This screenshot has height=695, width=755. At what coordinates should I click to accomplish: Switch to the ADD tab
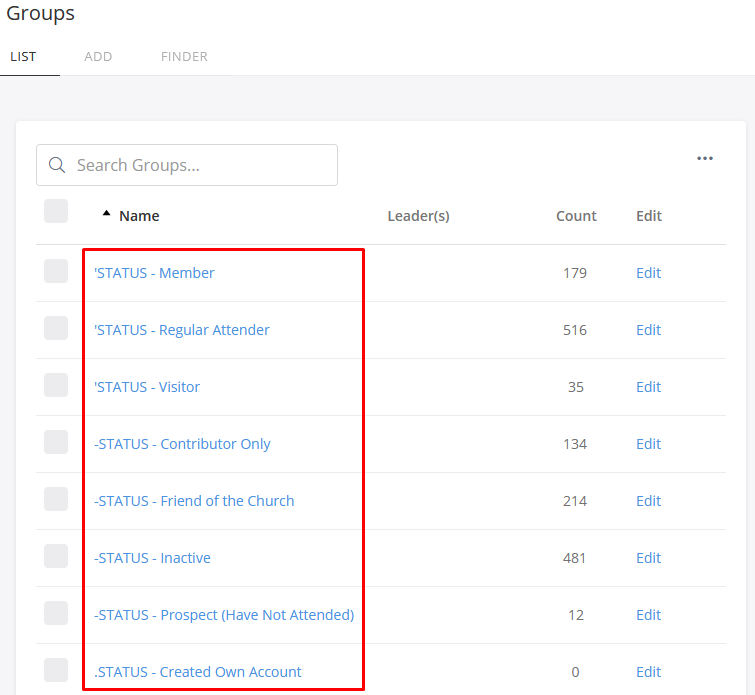(x=98, y=57)
